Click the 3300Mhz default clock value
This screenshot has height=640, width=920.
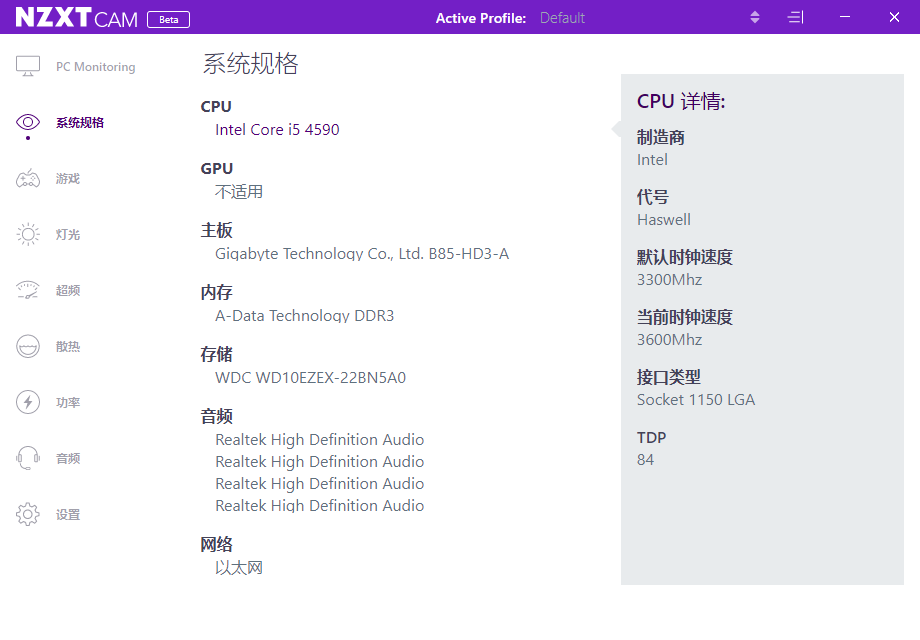[x=669, y=280]
